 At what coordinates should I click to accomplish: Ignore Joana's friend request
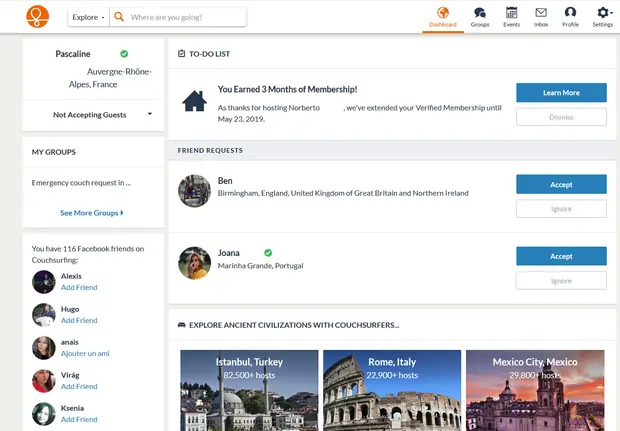click(x=561, y=280)
